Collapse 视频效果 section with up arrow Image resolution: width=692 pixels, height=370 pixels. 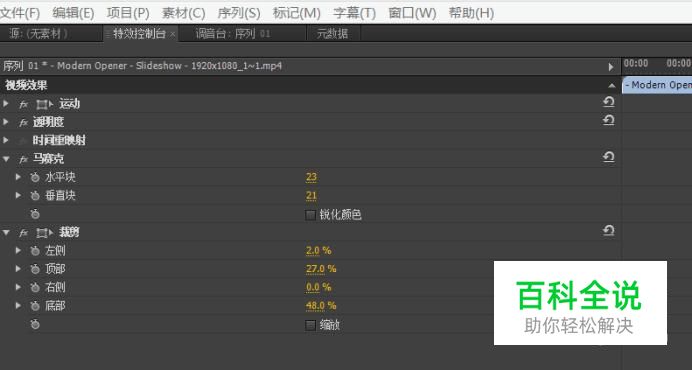point(612,85)
